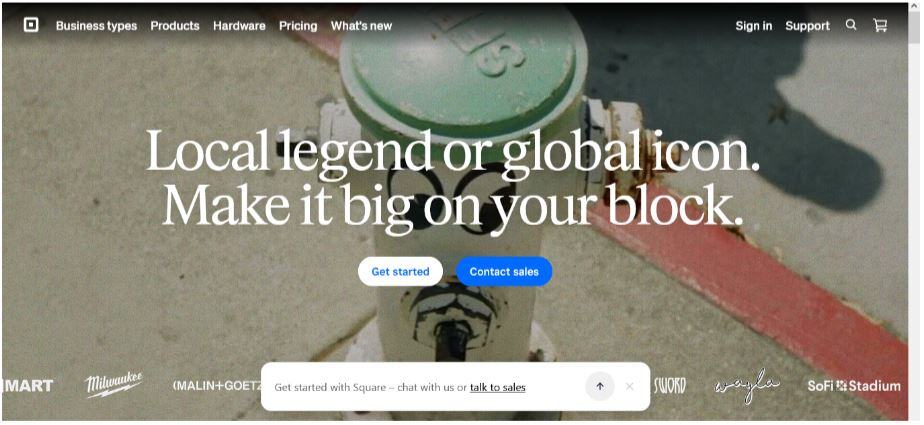Follow the talk to sales link

pyautogui.click(x=497, y=387)
